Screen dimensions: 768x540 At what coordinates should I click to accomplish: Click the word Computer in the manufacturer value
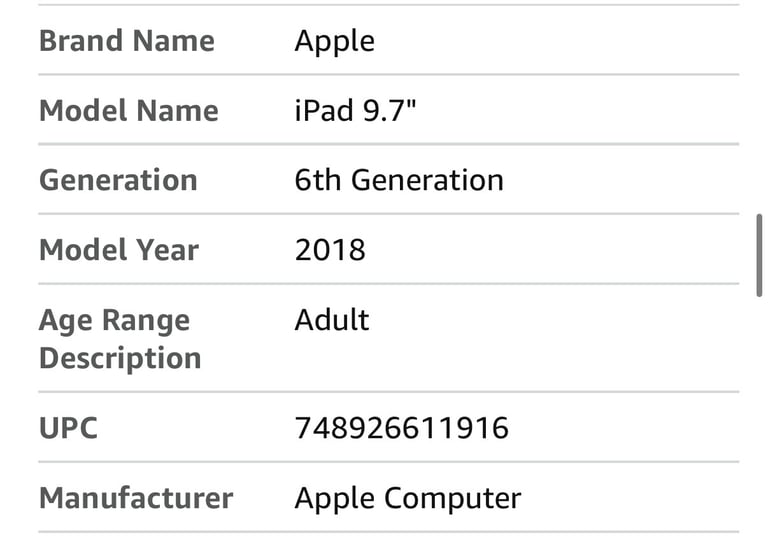453,499
